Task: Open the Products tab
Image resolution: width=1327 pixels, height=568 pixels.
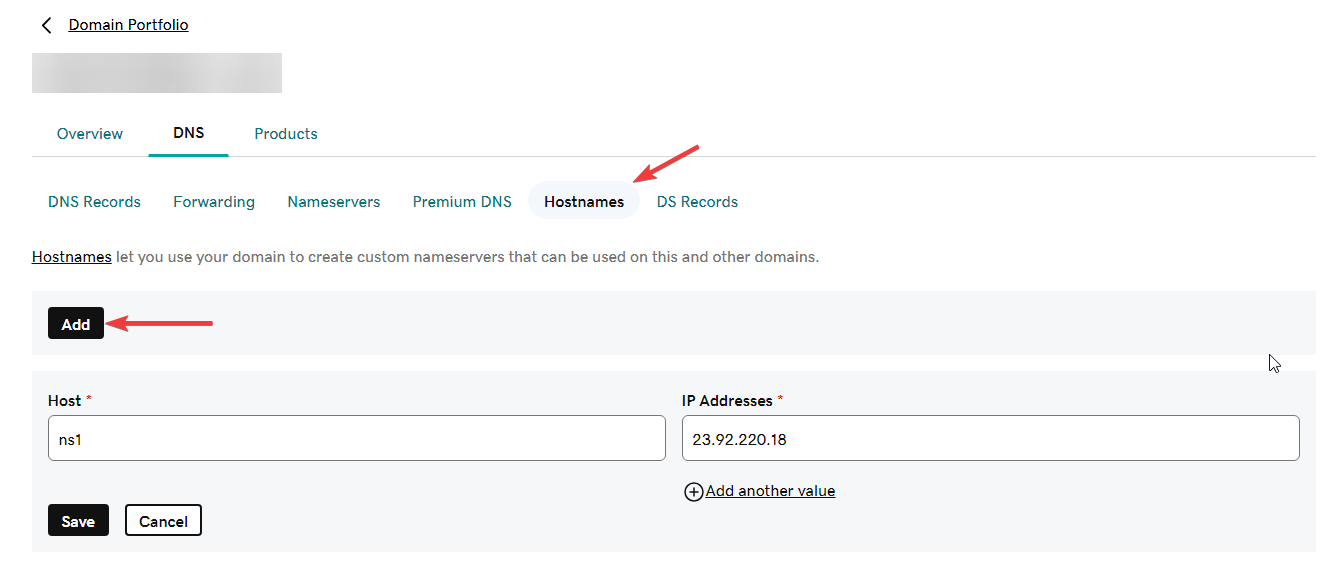Action: click(286, 134)
